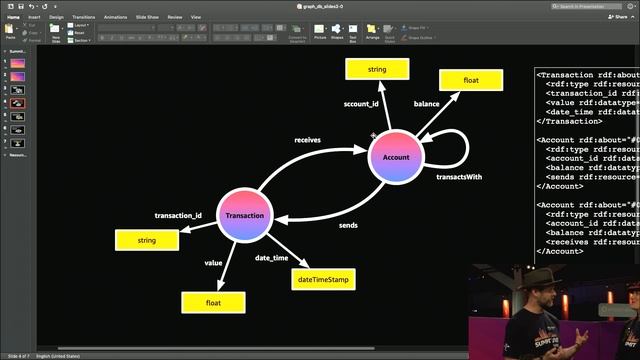Viewport: 640px width, 360px height.
Task: Click the Arrange icon
Action: point(371,29)
